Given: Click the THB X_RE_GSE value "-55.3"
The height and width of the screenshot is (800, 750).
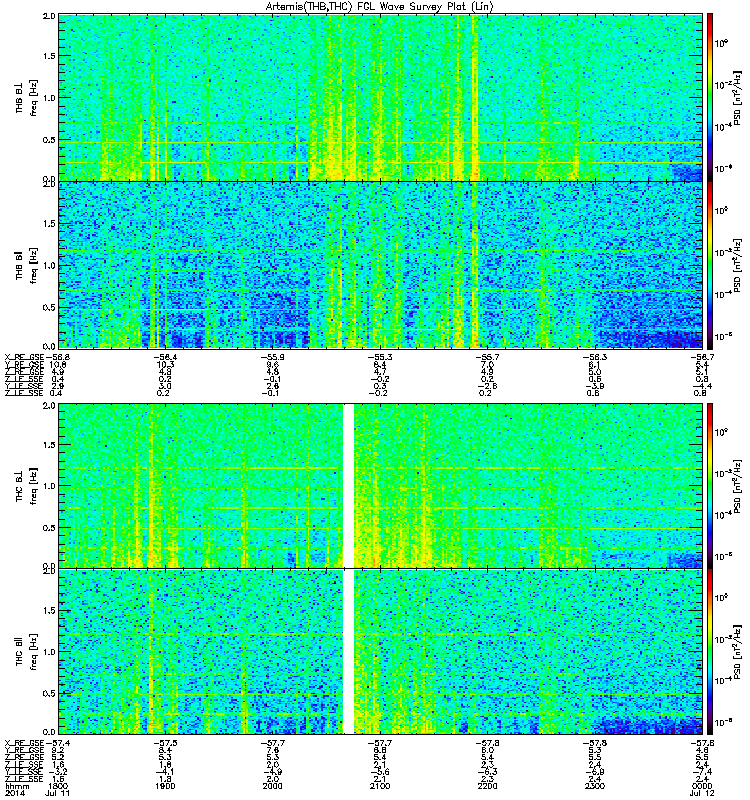Looking at the screenshot, I should (x=380, y=357).
